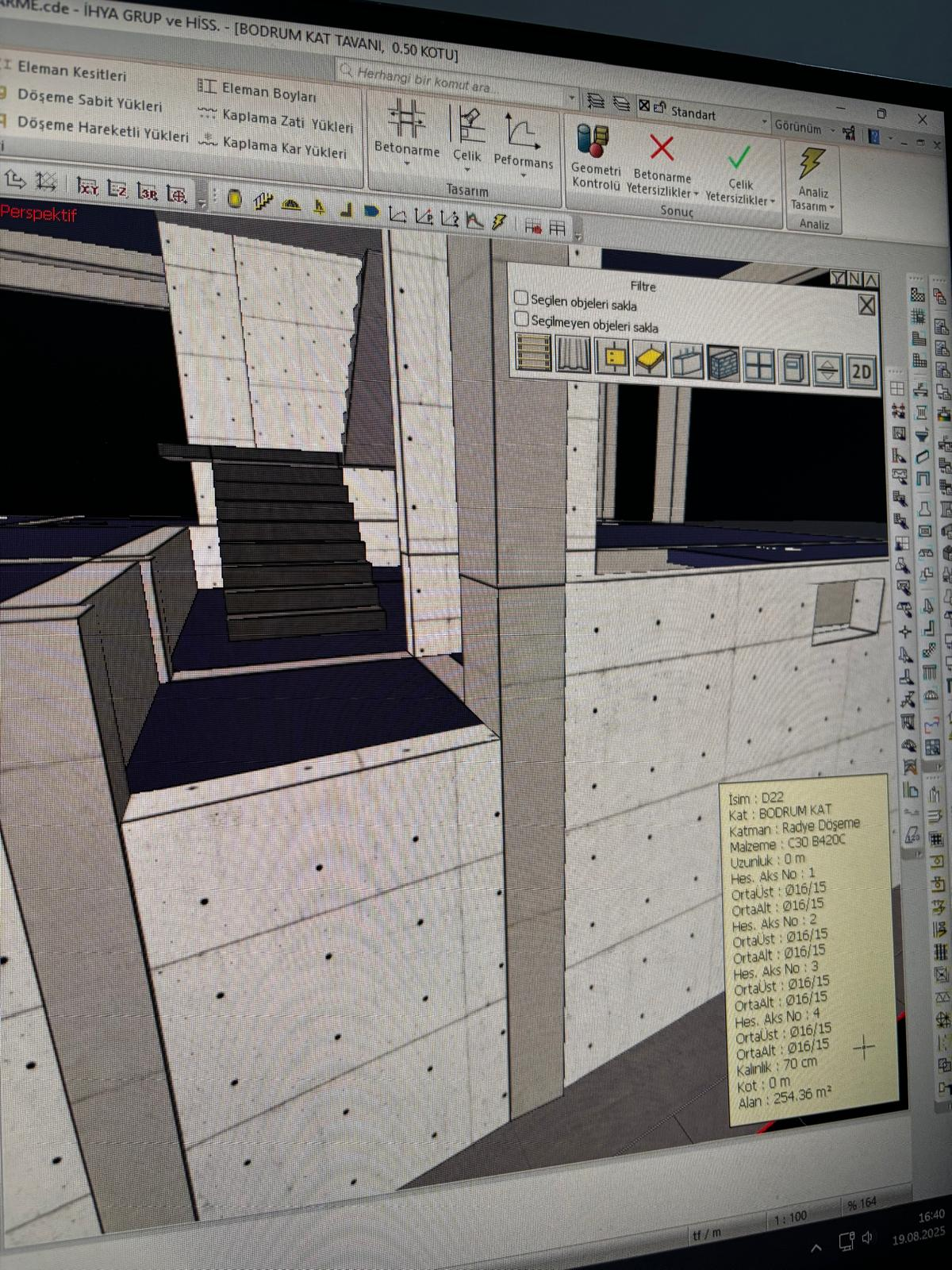Select the yellow cylinder column icon
Image resolution: width=952 pixels, height=1270 pixels.
click(x=234, y=198)
